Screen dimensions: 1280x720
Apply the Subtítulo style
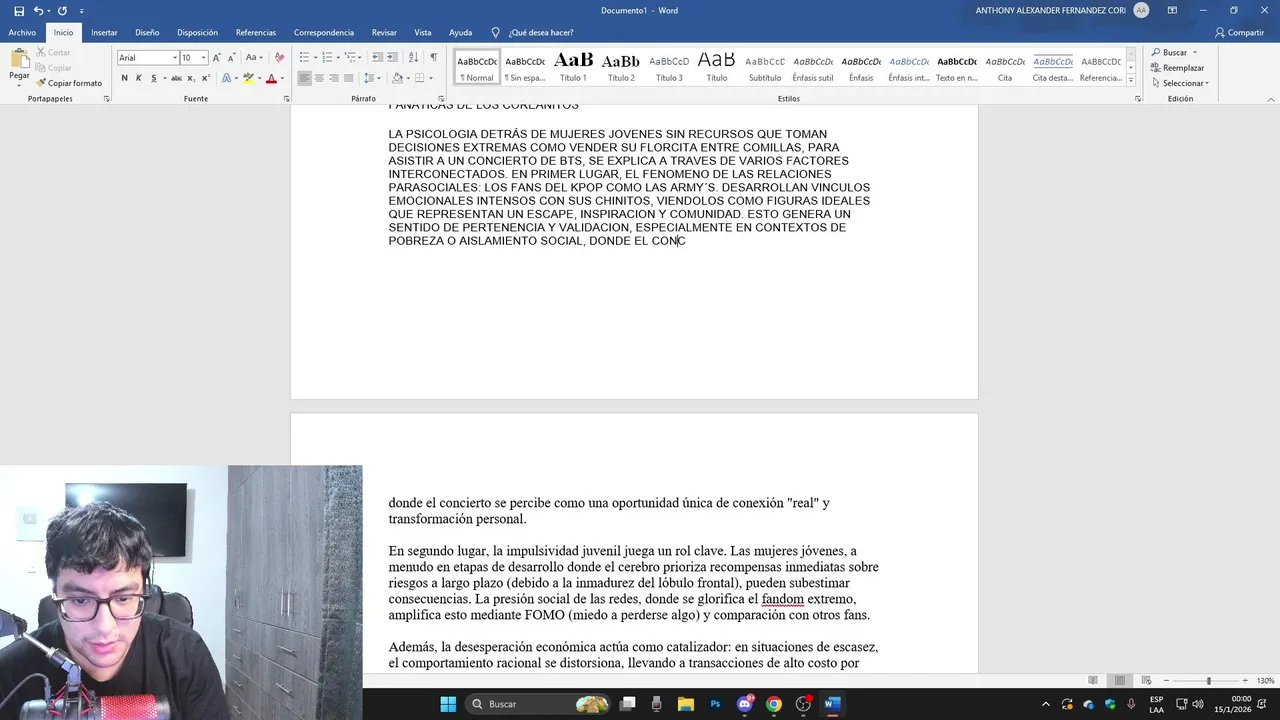765,67
